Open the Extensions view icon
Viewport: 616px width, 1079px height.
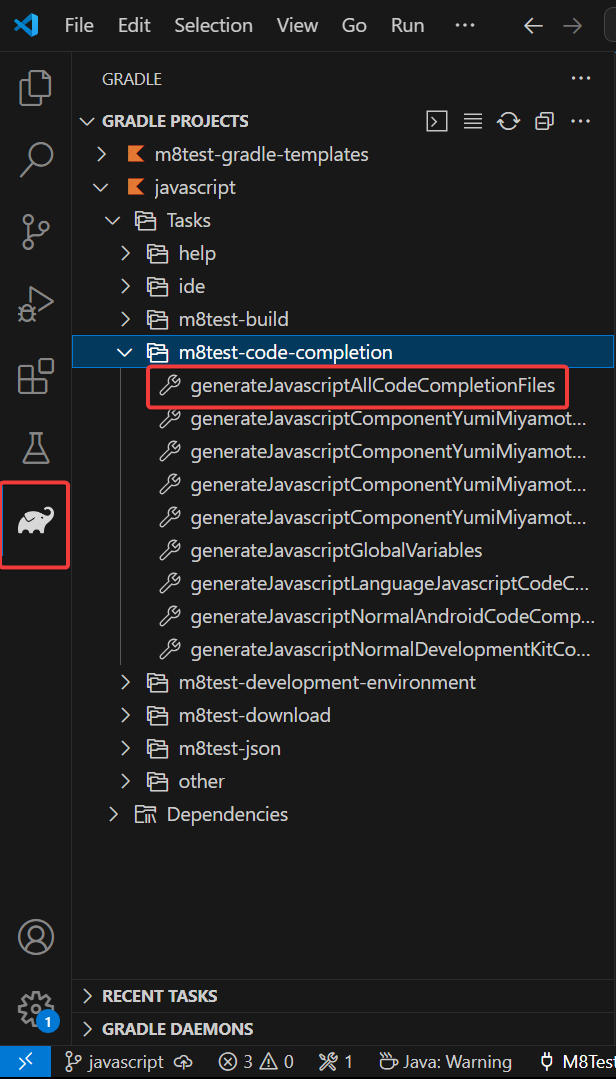click(x=36, y=376)
